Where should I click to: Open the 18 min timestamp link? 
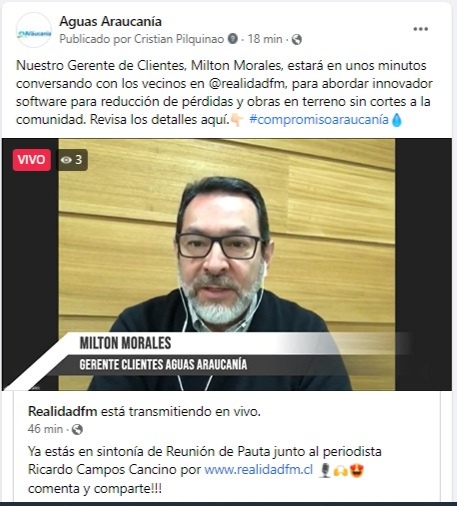coord(265,39)
